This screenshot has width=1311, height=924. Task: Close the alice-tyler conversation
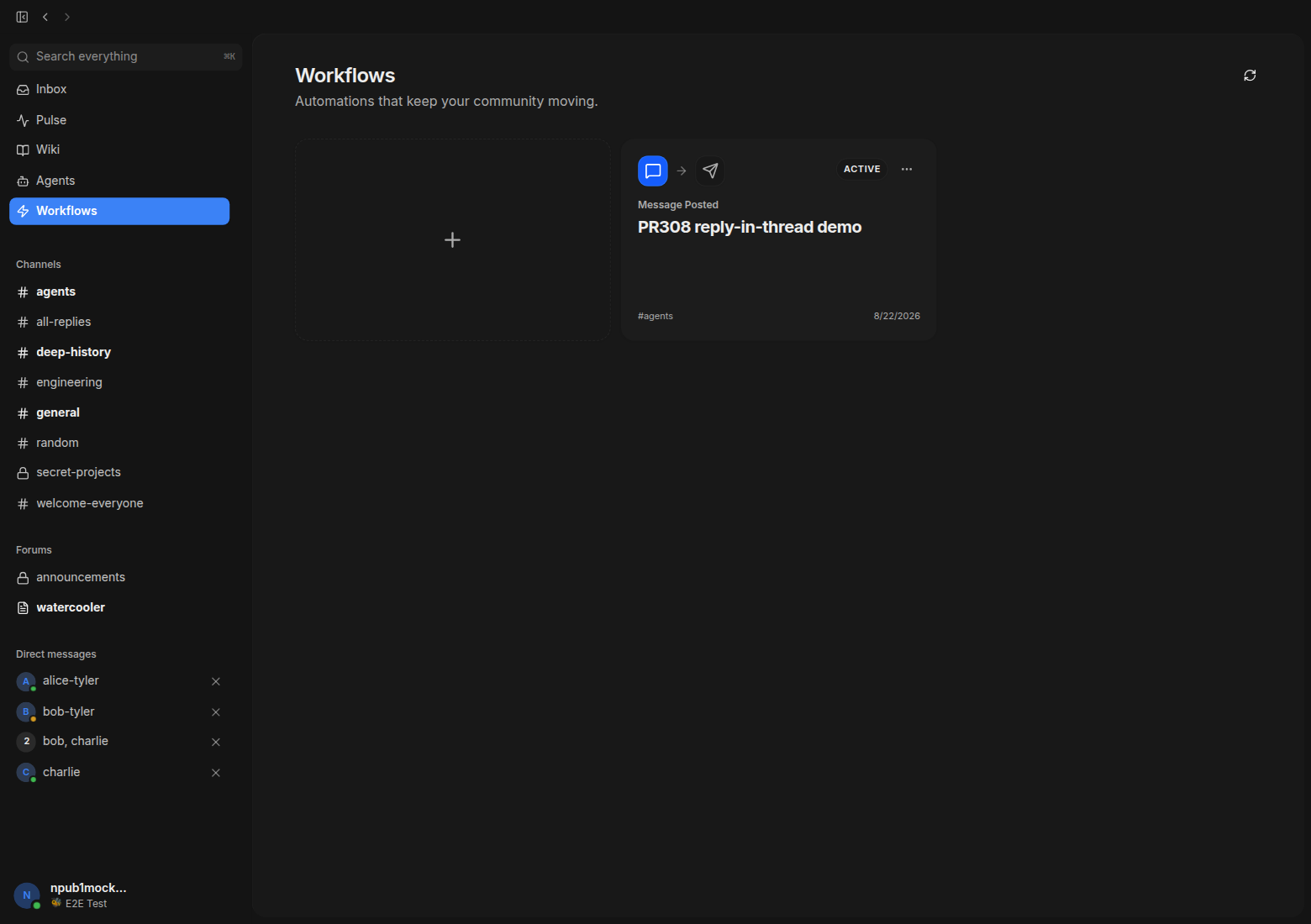[216, 681]
